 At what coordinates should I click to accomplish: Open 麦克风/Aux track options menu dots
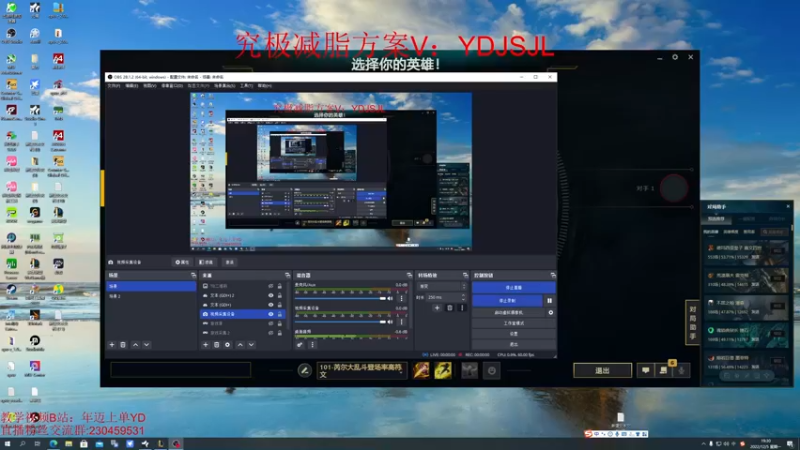[x=402, y=298]
